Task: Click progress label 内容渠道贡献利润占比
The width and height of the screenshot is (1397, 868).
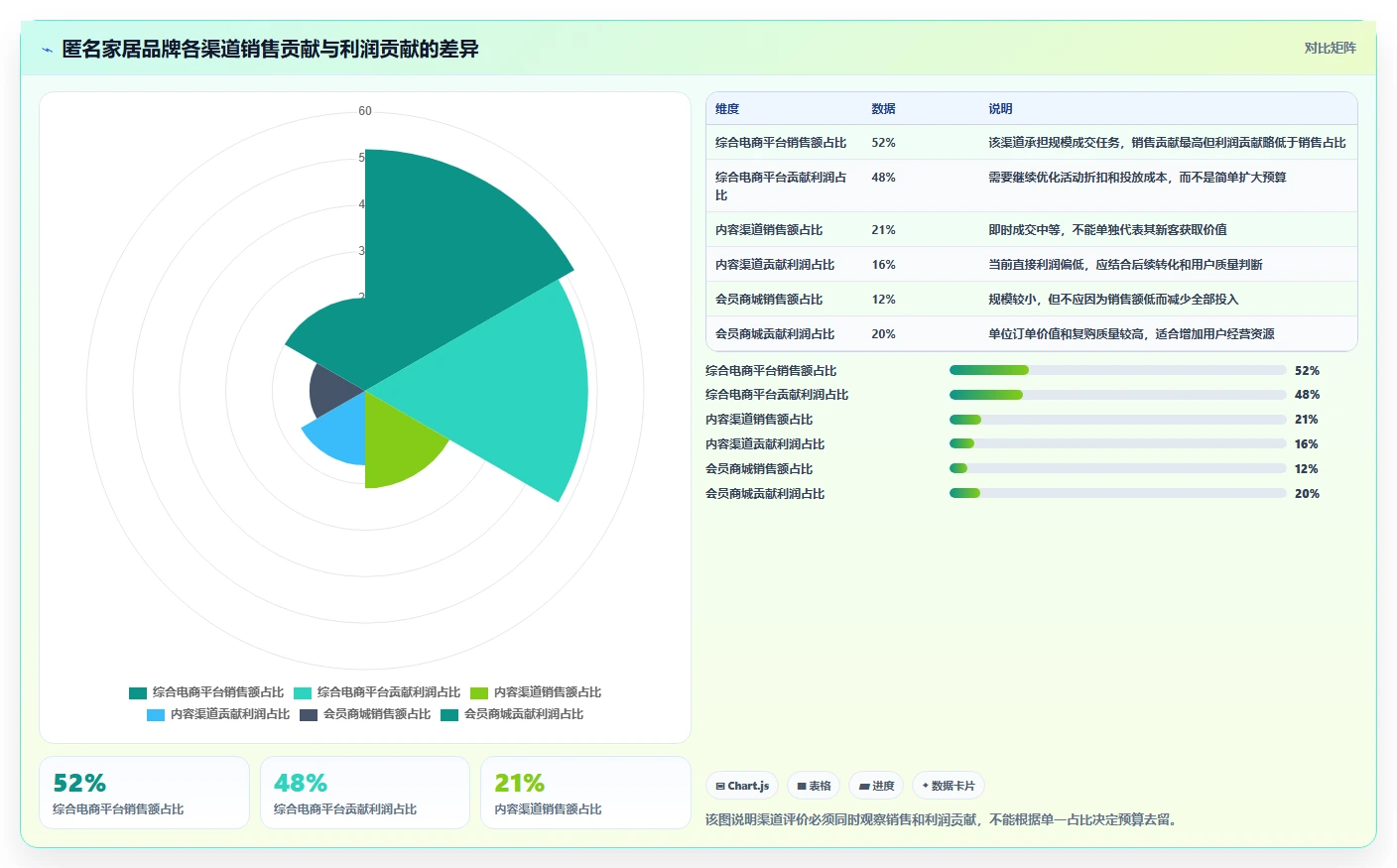Action: tap(765, 444)
